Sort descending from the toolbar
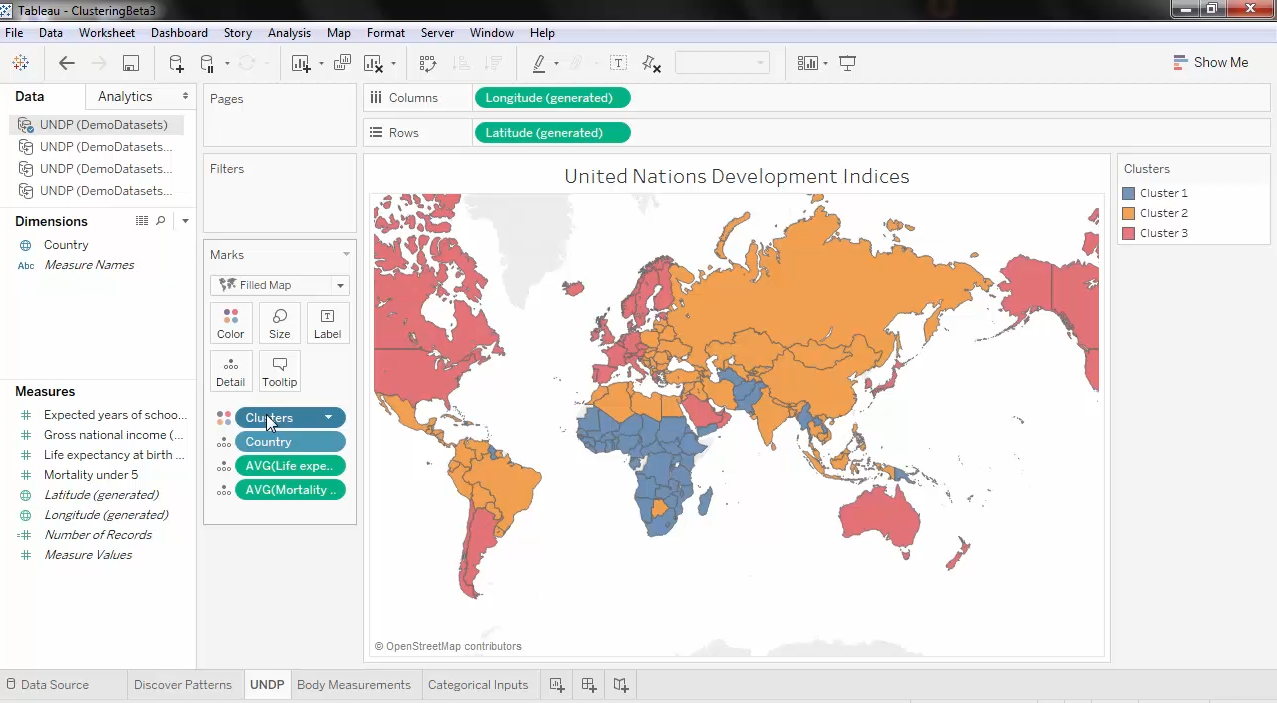1277x703 pixels. point(493,64)
